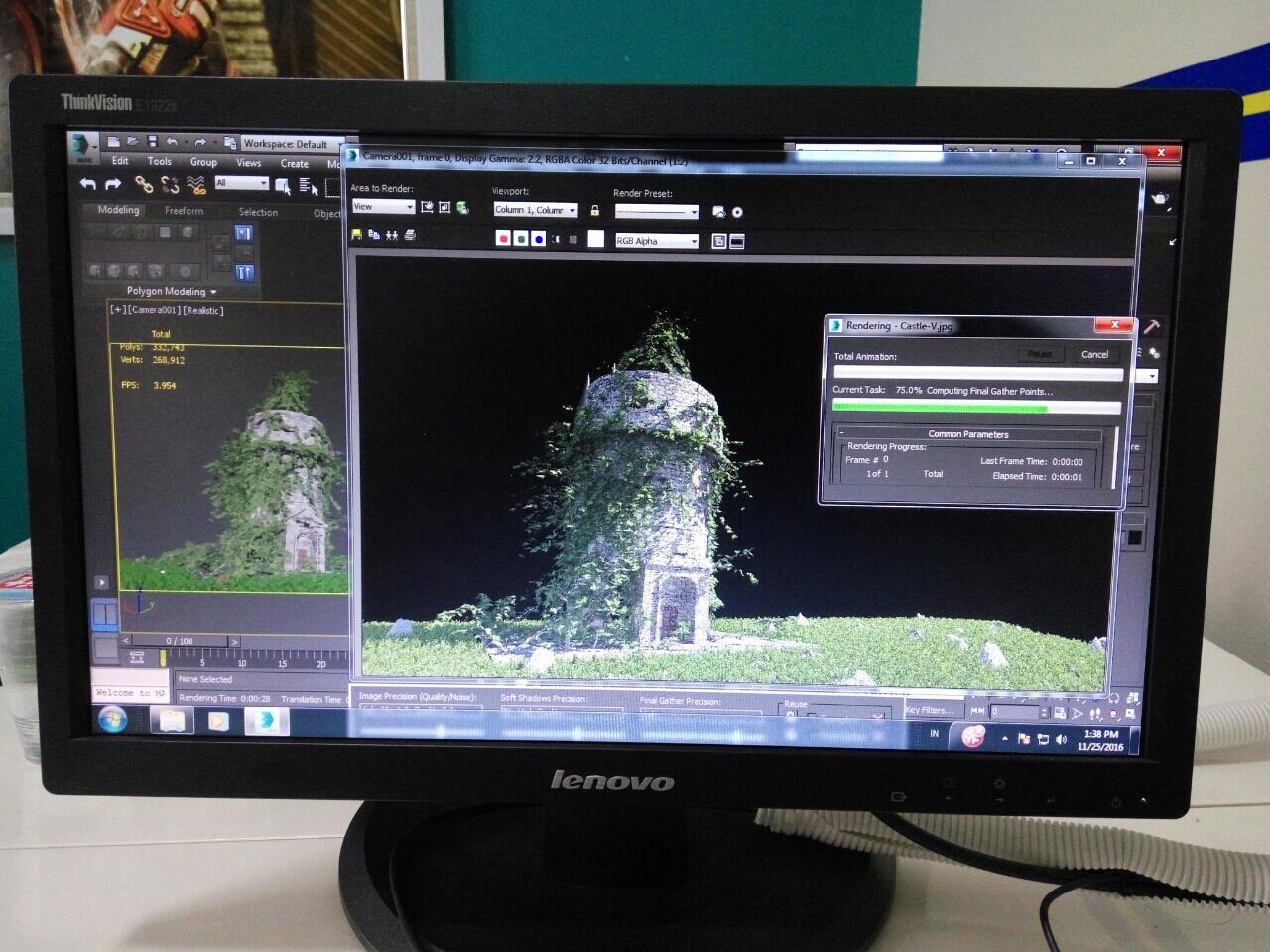Click New Scene icon in quick access toolbar
This screenshot has width=1270, height=952.
113,142
